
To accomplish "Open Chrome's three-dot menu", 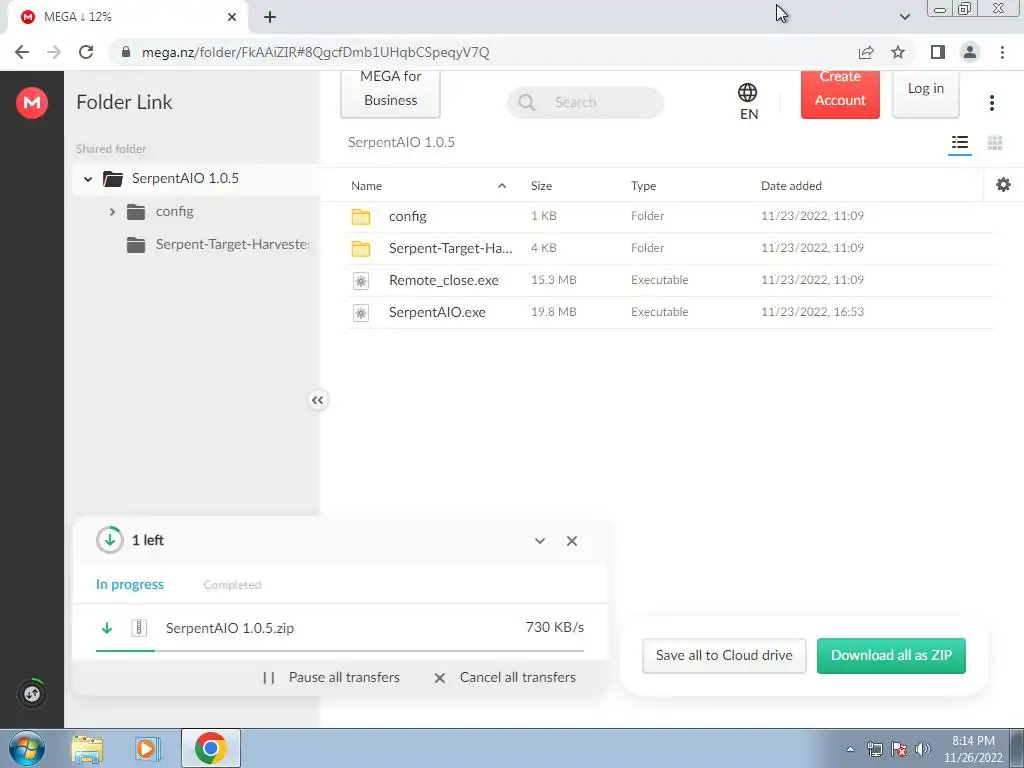I will 1002,52.
